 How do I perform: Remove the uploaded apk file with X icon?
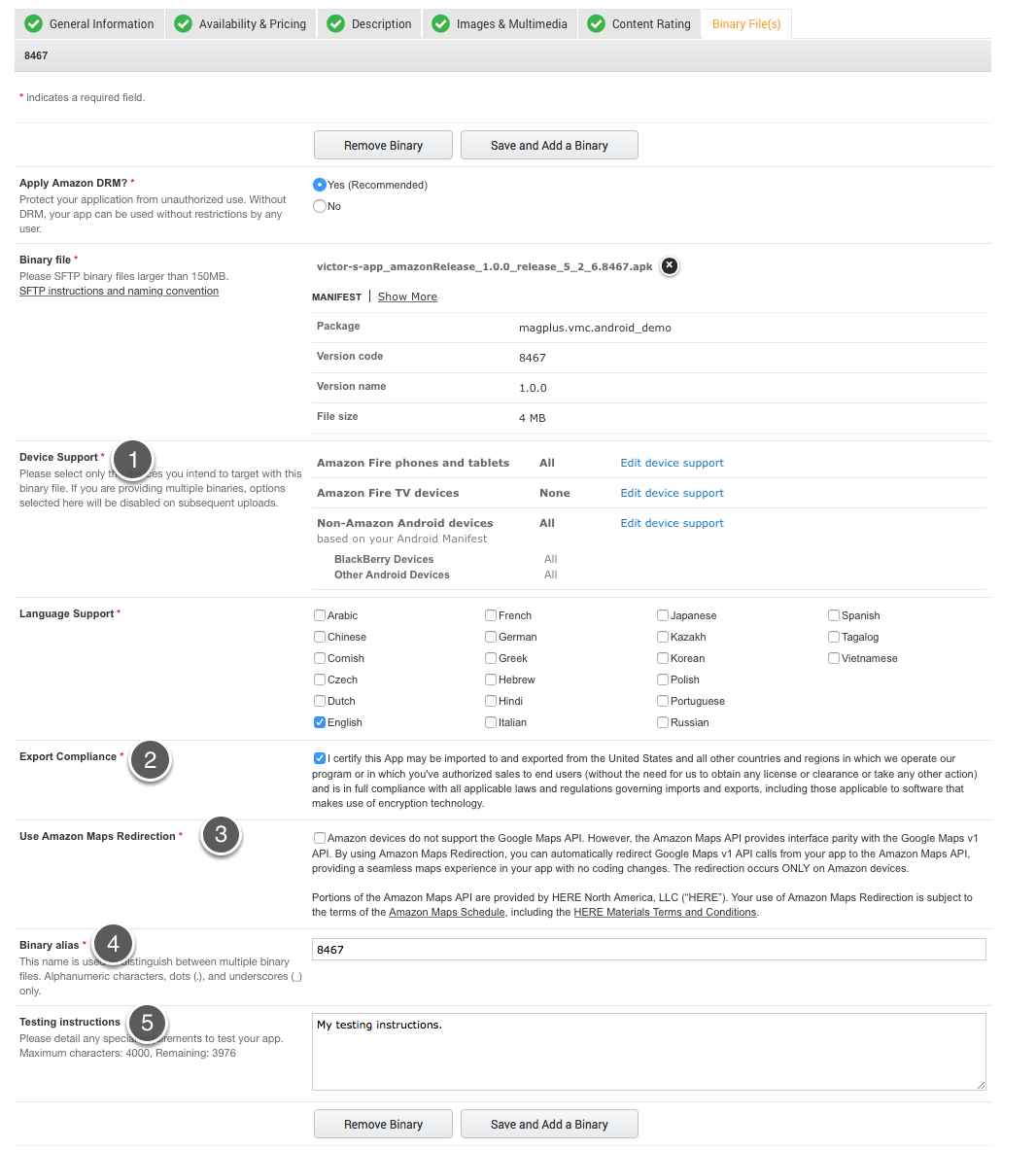point(669,265)
